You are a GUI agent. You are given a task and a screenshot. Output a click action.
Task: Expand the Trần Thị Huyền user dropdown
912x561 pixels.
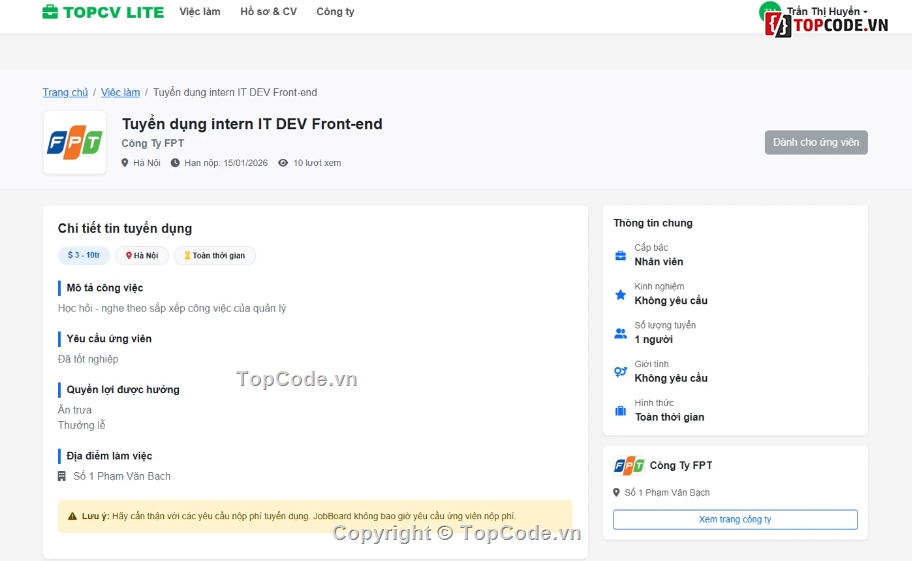(826, 12)
